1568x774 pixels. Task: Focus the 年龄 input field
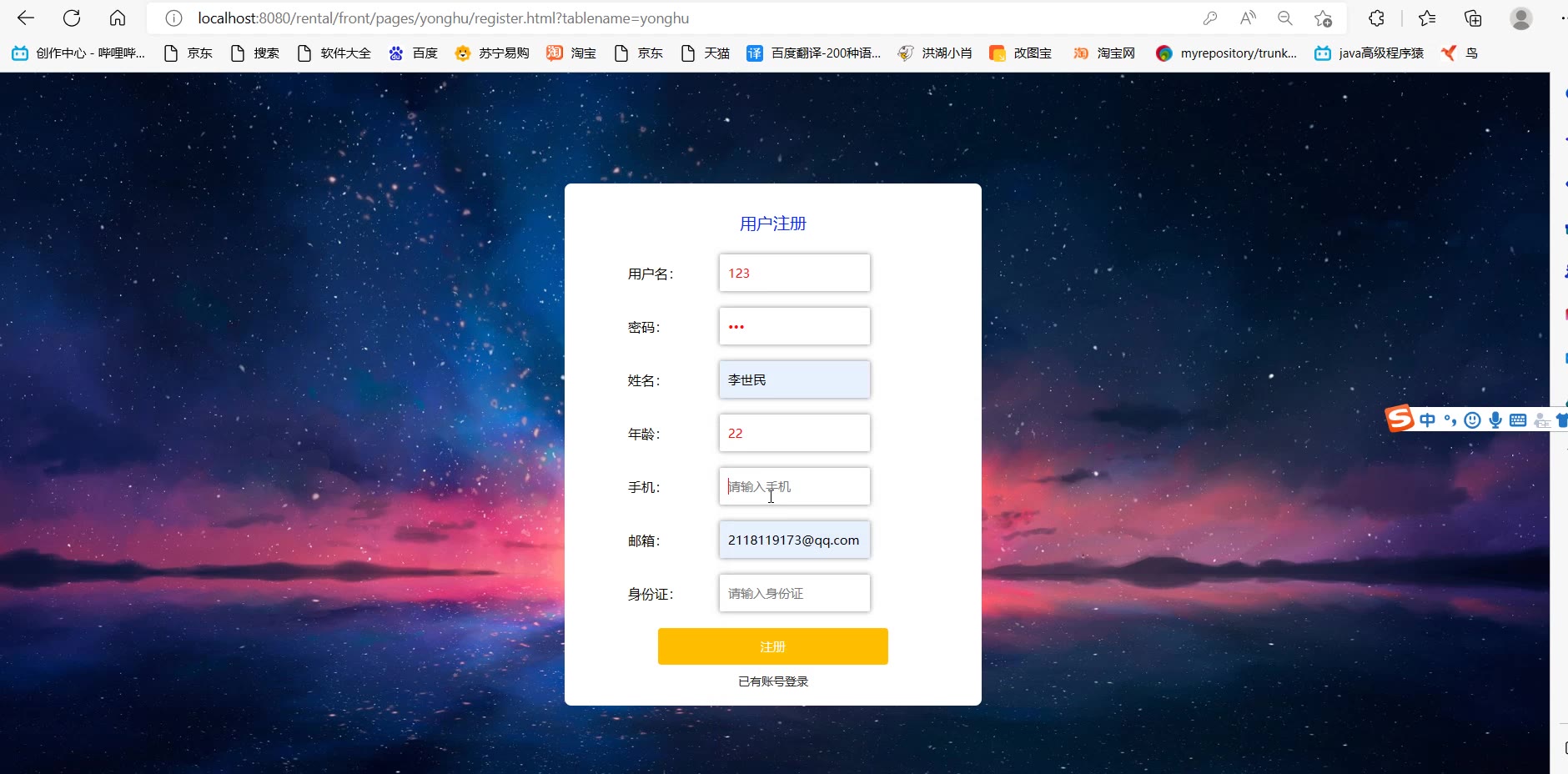point(794,433)
